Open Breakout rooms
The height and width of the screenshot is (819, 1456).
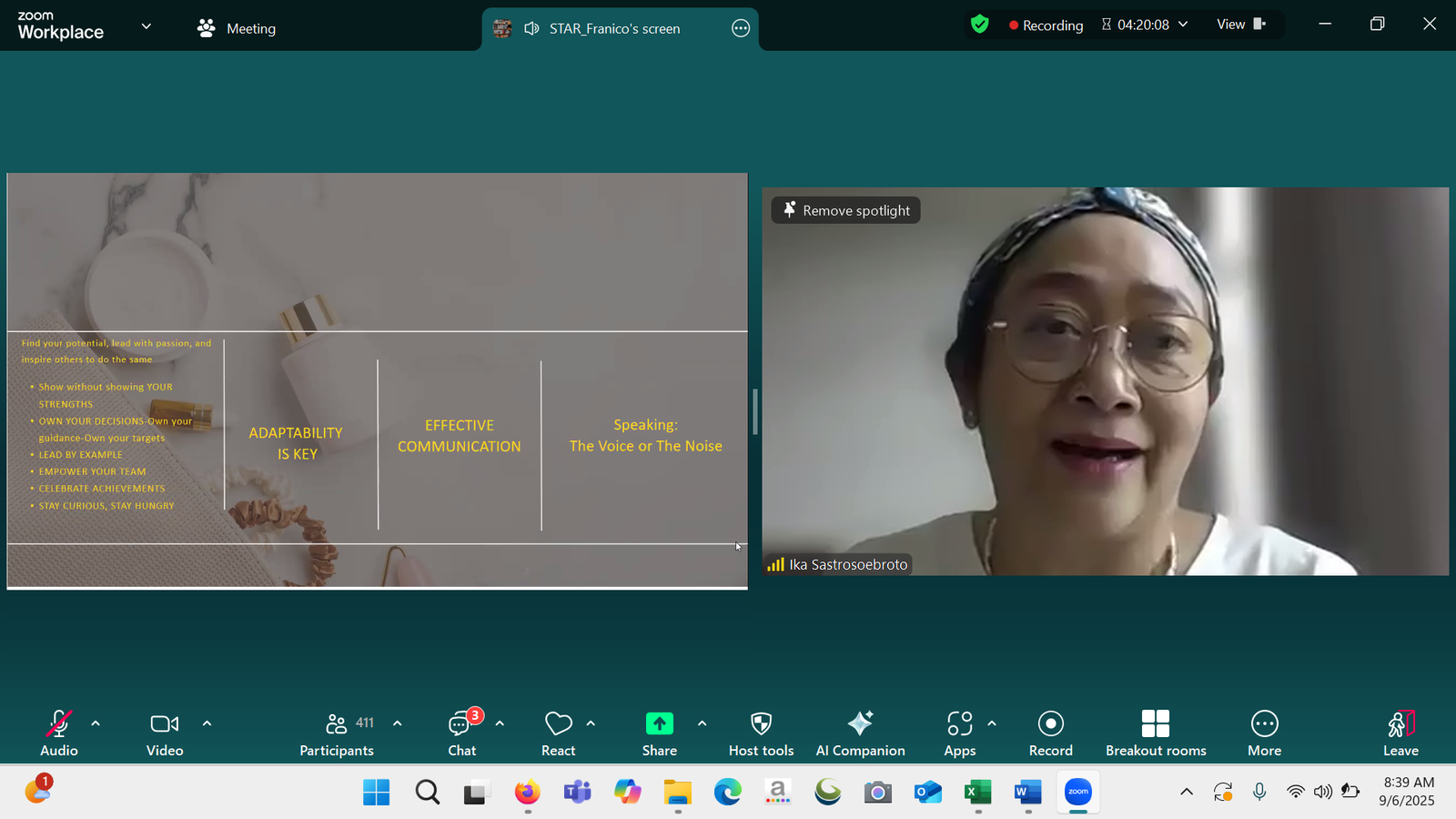pos(1155,733)
